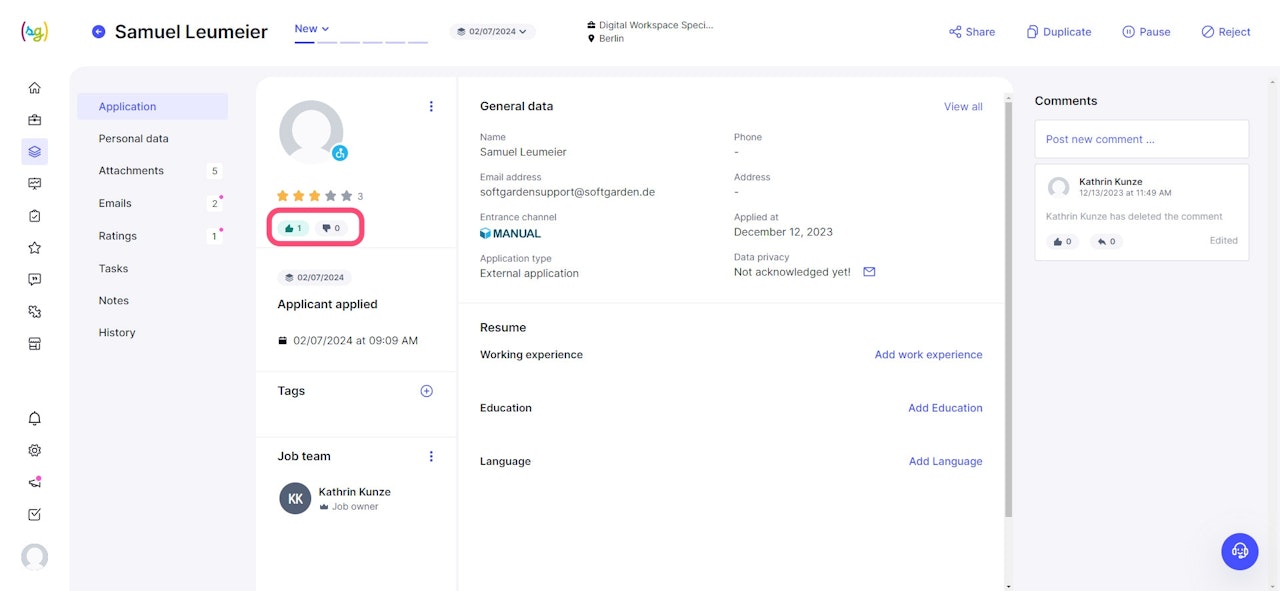Click the data privacy envelope icon

[x=869, y=272]
